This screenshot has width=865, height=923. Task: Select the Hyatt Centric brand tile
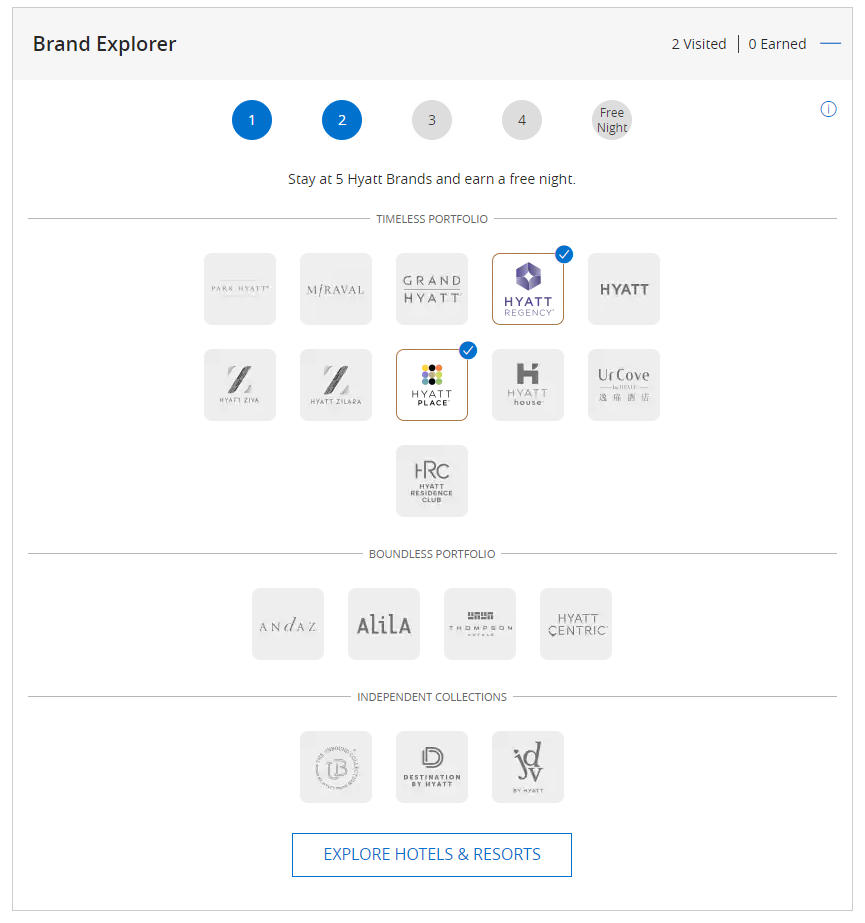coord(576,624)
